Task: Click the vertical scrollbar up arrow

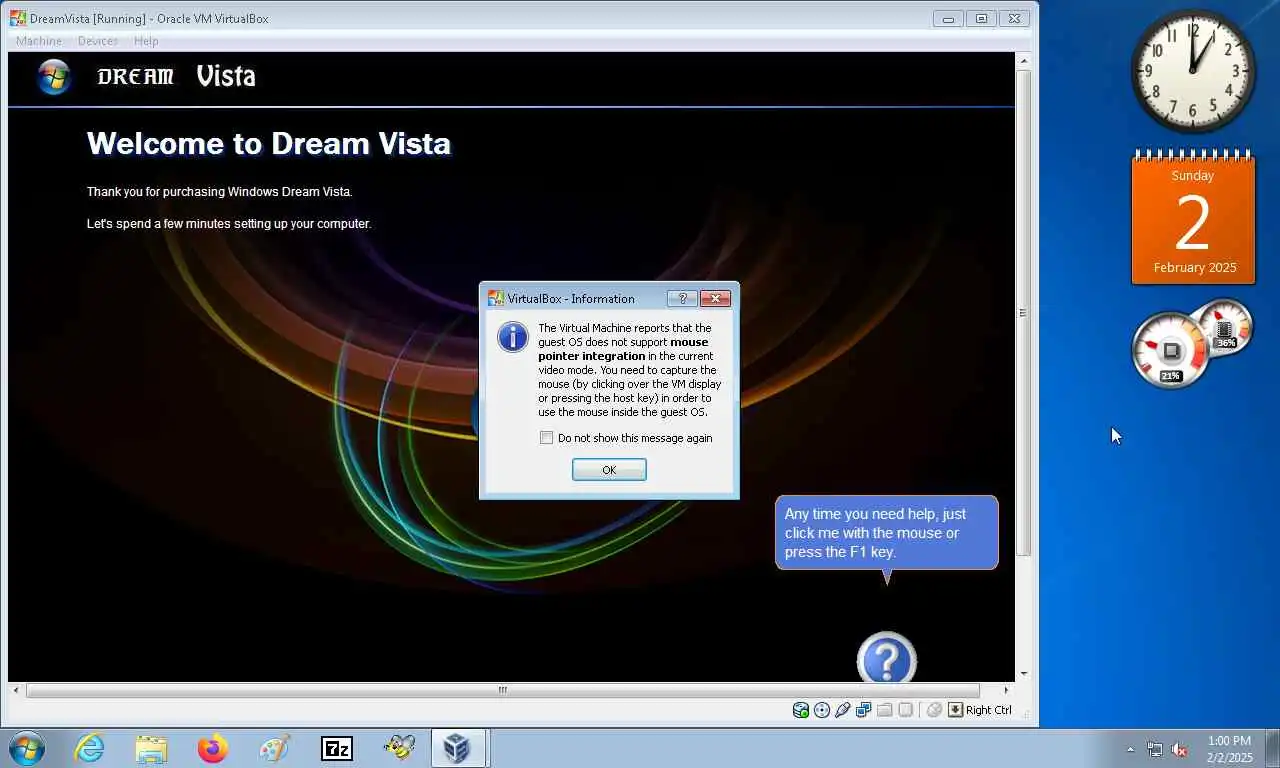Action: pos(1023,61)
